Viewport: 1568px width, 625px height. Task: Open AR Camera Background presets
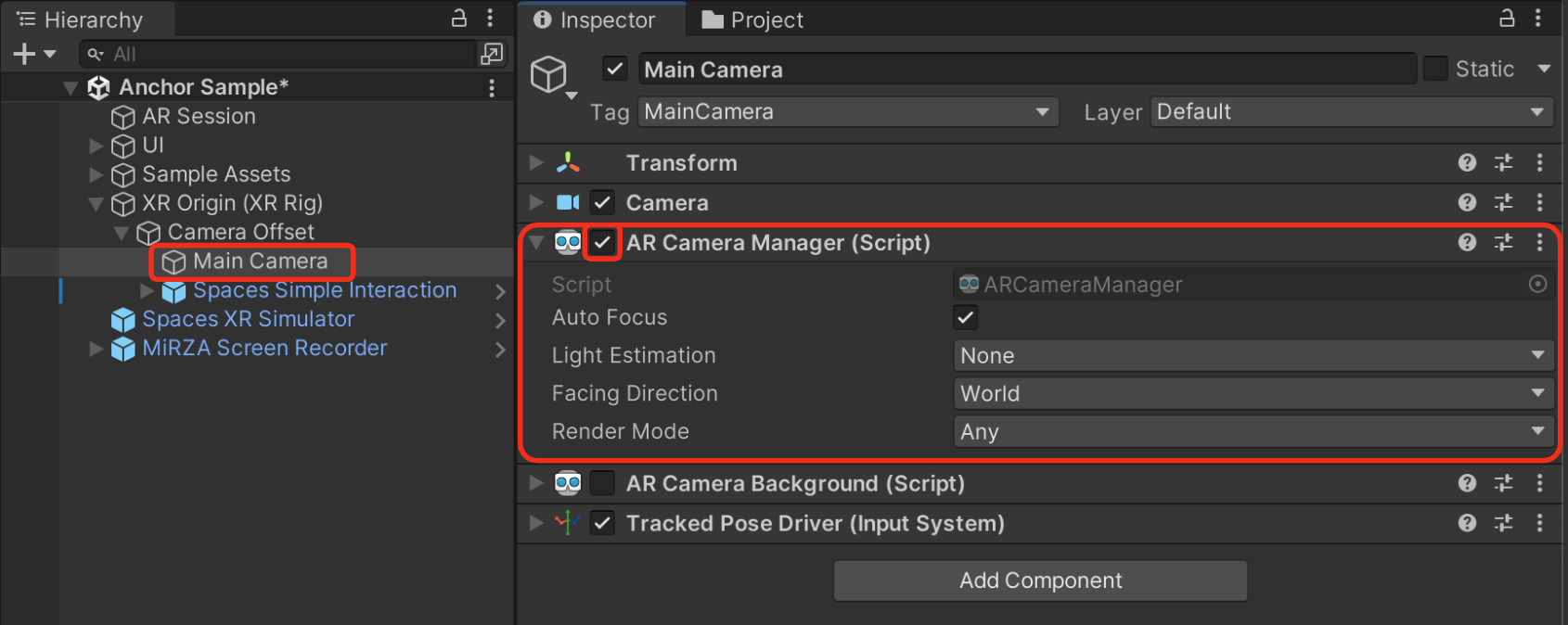click(x=1504, y=483)
